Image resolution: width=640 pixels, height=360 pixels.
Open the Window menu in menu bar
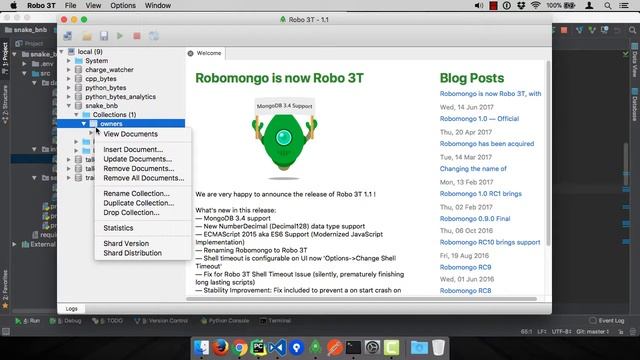pyautogui.click(x=158, y=6)
